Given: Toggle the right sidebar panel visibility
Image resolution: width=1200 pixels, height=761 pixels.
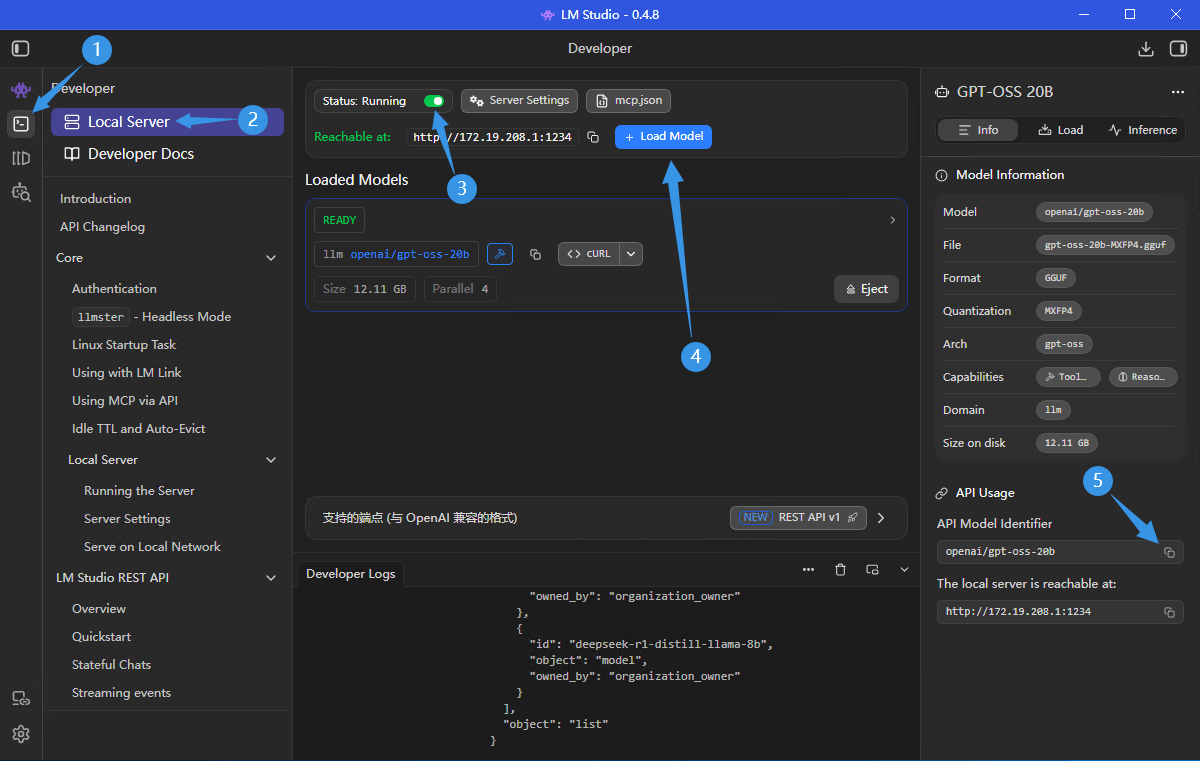Looking at the screenshot, I should [1178, 48].
